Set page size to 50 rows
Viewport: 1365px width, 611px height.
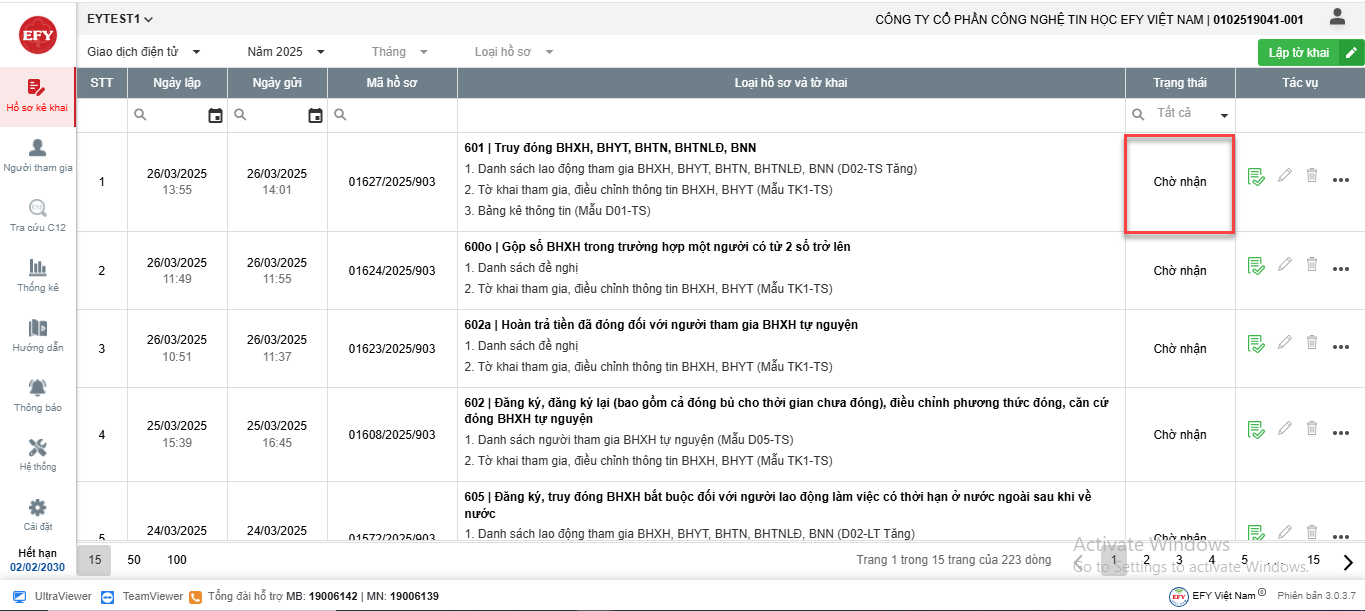[x=134, y=560]
